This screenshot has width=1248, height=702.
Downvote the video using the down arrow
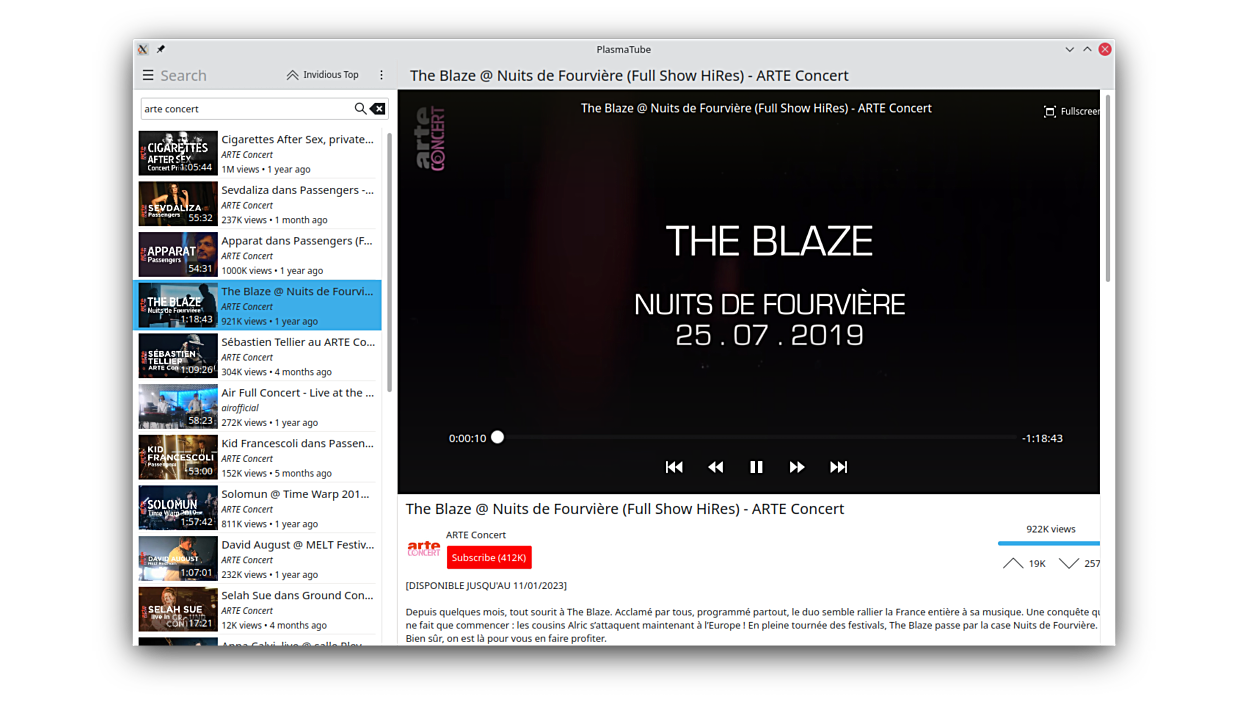pos(1068,564)
